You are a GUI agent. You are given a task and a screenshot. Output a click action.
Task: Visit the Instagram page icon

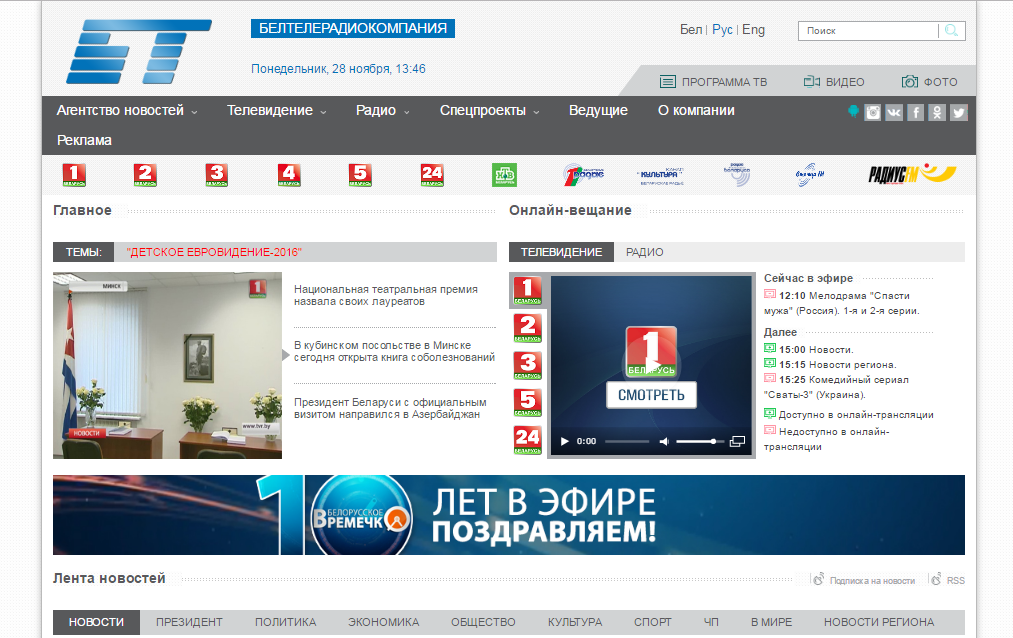(873, 112)
